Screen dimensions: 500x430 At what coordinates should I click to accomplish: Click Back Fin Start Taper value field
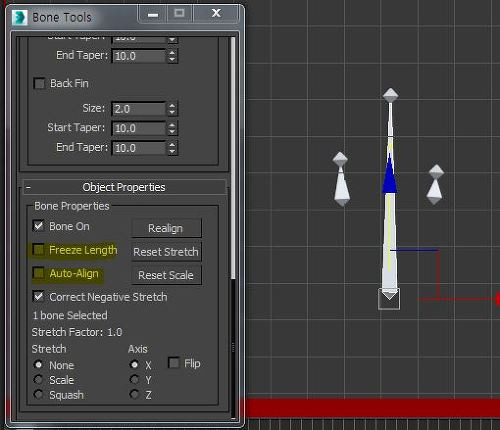point(139,128)
